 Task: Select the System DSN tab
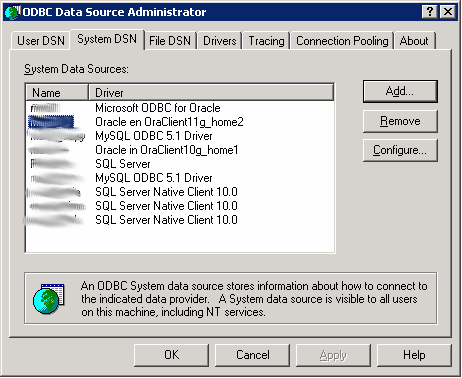(x=107, y=39)
